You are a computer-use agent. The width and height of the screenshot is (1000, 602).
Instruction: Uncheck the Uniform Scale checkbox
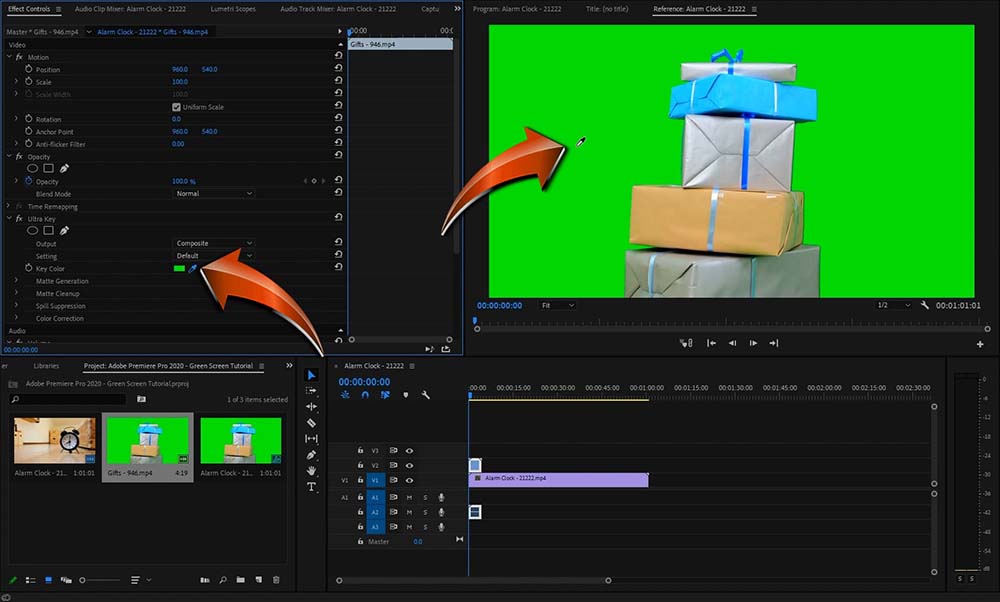click(x=176, y=107)
